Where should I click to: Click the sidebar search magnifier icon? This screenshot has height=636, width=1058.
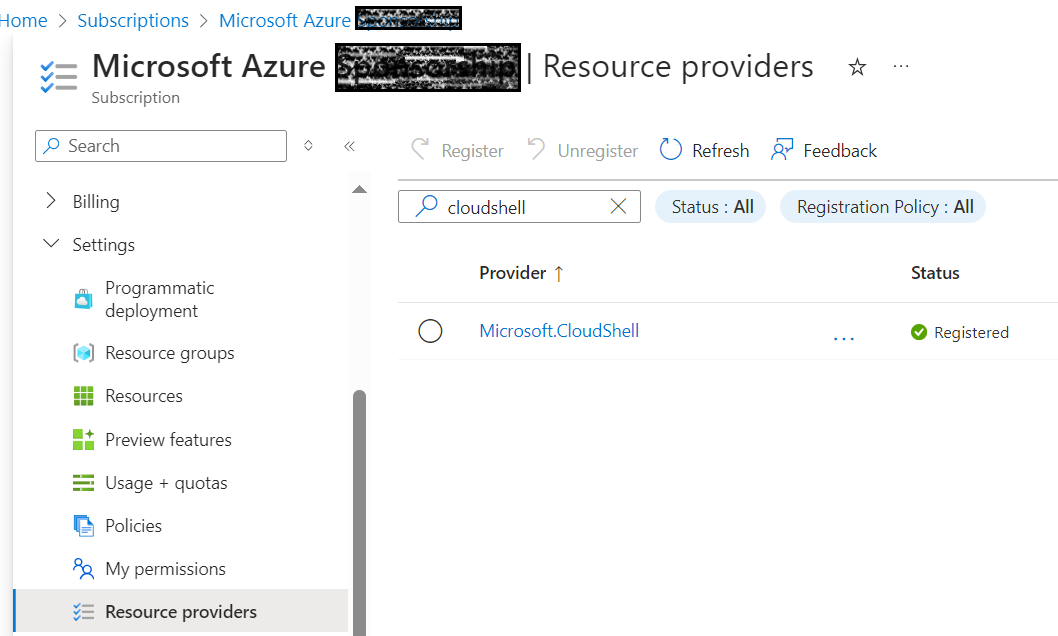pos(51,146)
